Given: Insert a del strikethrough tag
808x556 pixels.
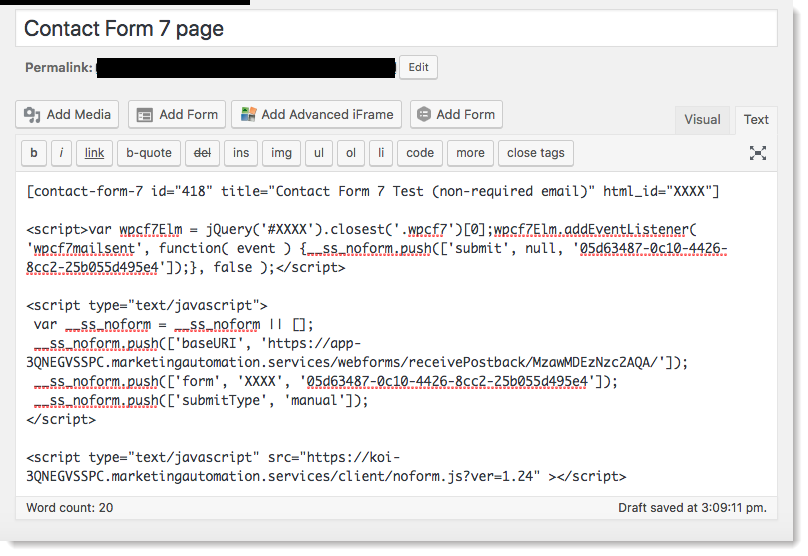Looking at the screenshot, I should coord(203,153).
